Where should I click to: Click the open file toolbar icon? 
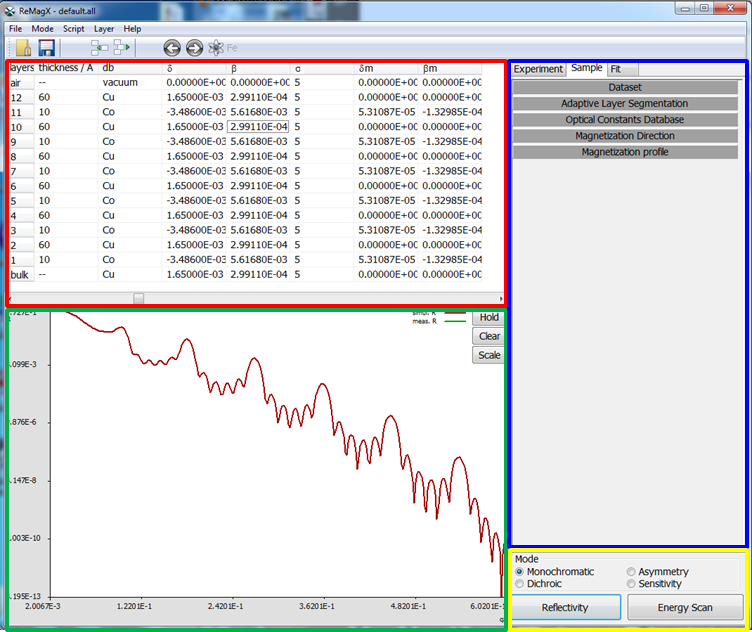point(23,47)
